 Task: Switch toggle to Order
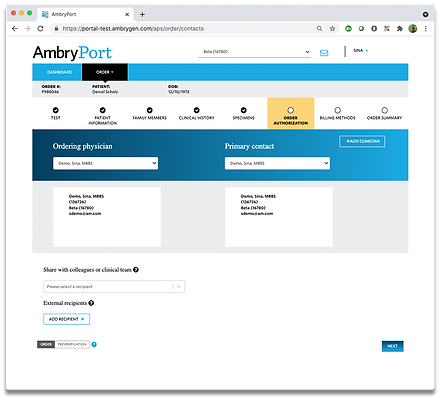[x=46, y=344]
